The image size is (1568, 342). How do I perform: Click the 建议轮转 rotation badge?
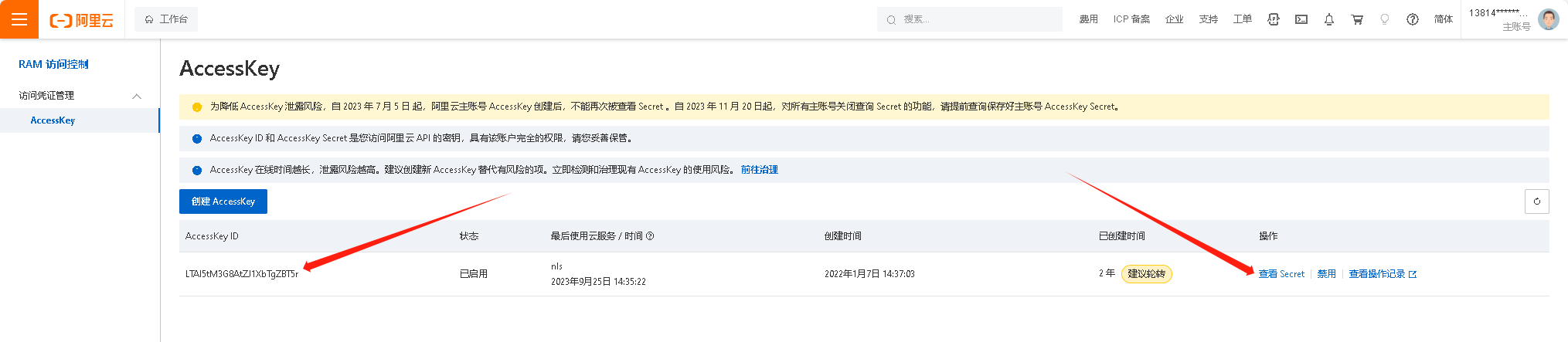pyautogui.click(x=1146, y=274)
